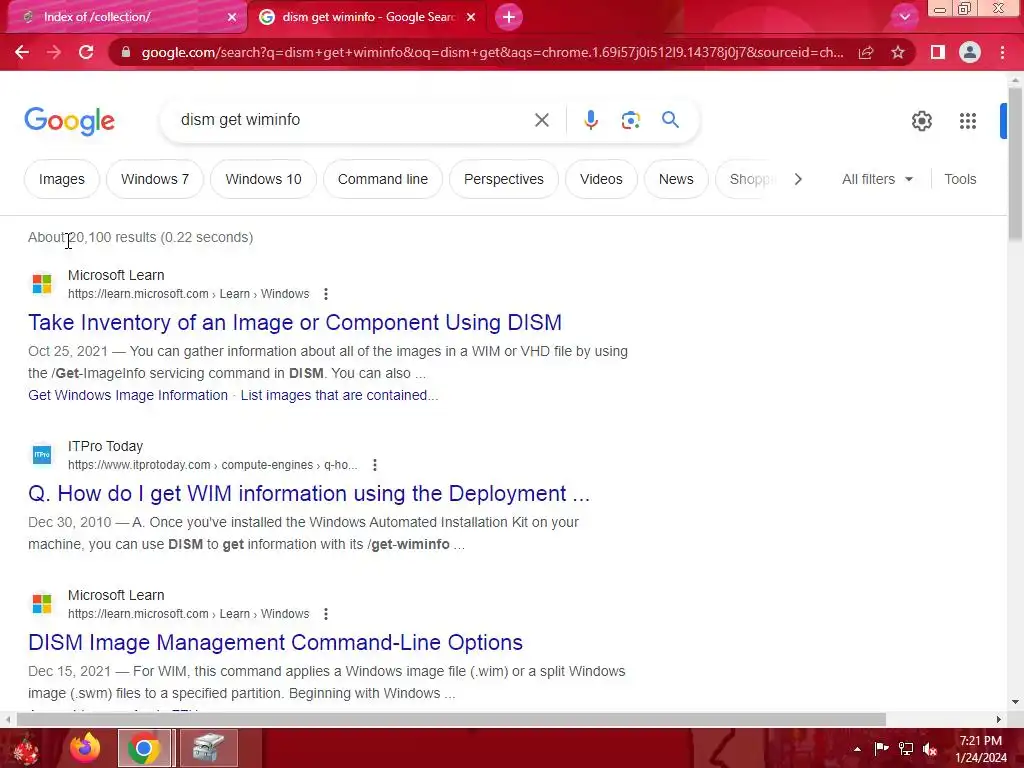Select the Command line filter chip

(383, 179)
